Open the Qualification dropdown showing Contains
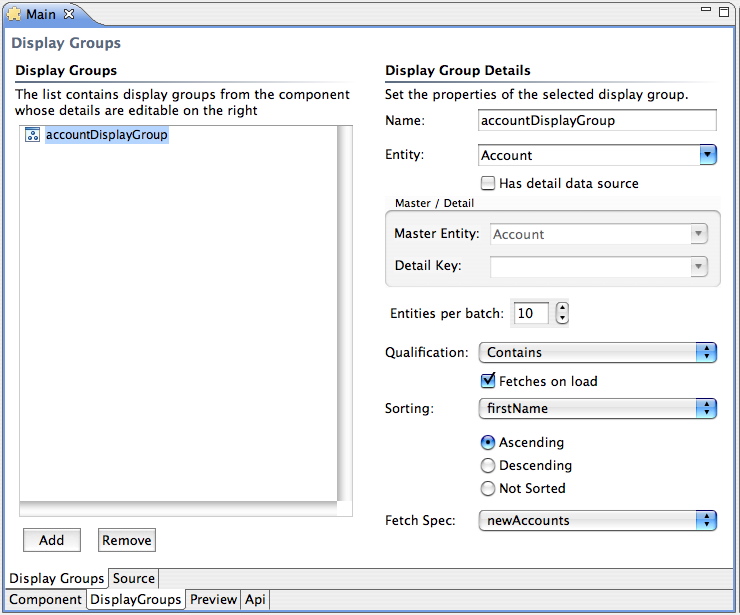740x615 pixels. (598, 353)
